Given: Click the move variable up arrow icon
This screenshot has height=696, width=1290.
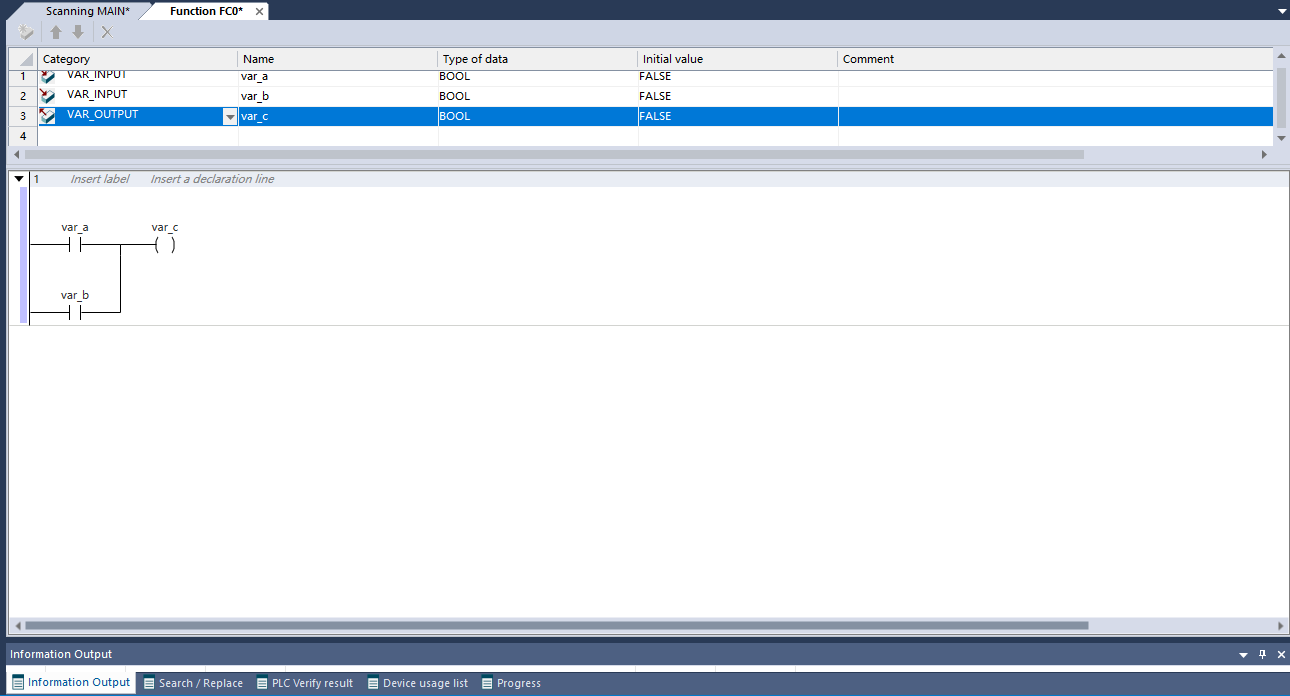Looking at the screenshot, I should [x=57, y=32].
